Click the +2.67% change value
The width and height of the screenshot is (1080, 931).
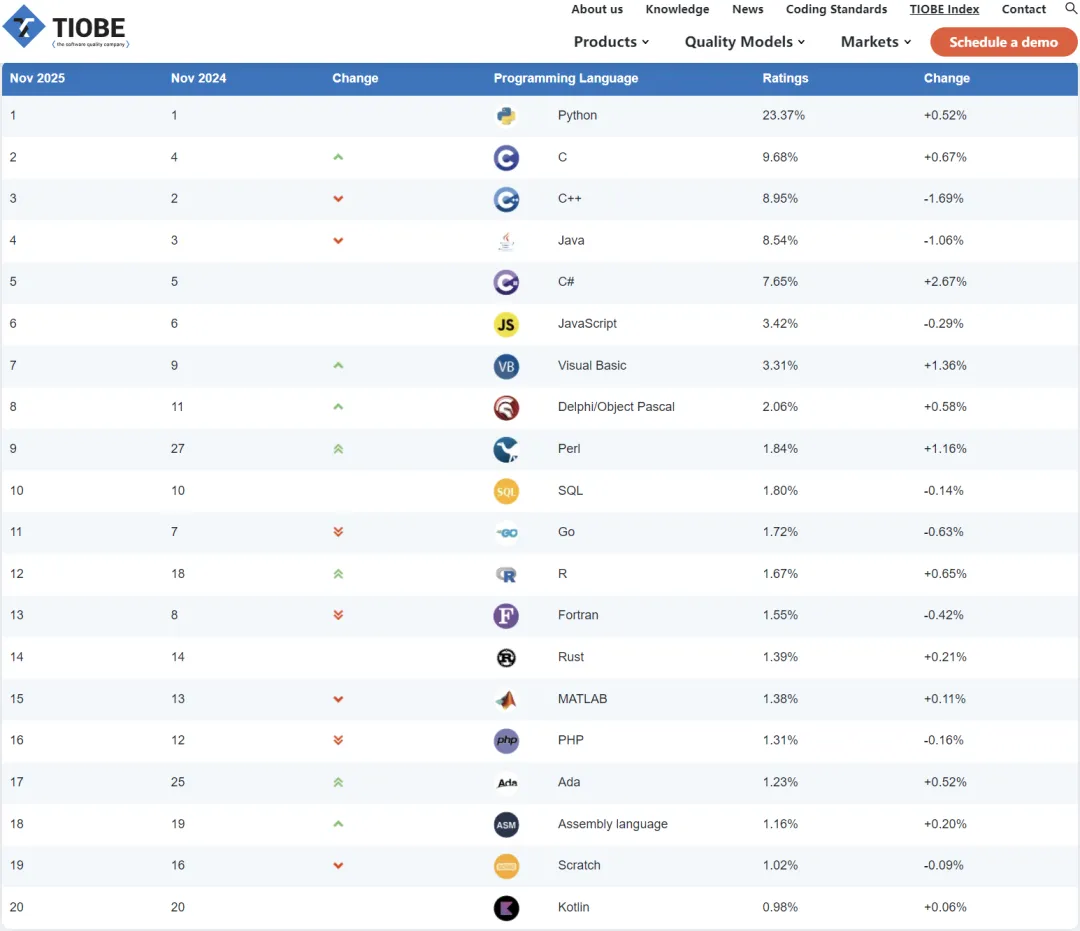click(x=945, y=282)
